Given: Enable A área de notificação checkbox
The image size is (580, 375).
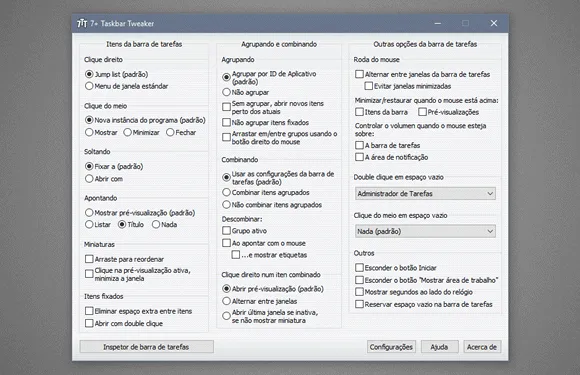Looking at the screenshot, I should 359,157.
